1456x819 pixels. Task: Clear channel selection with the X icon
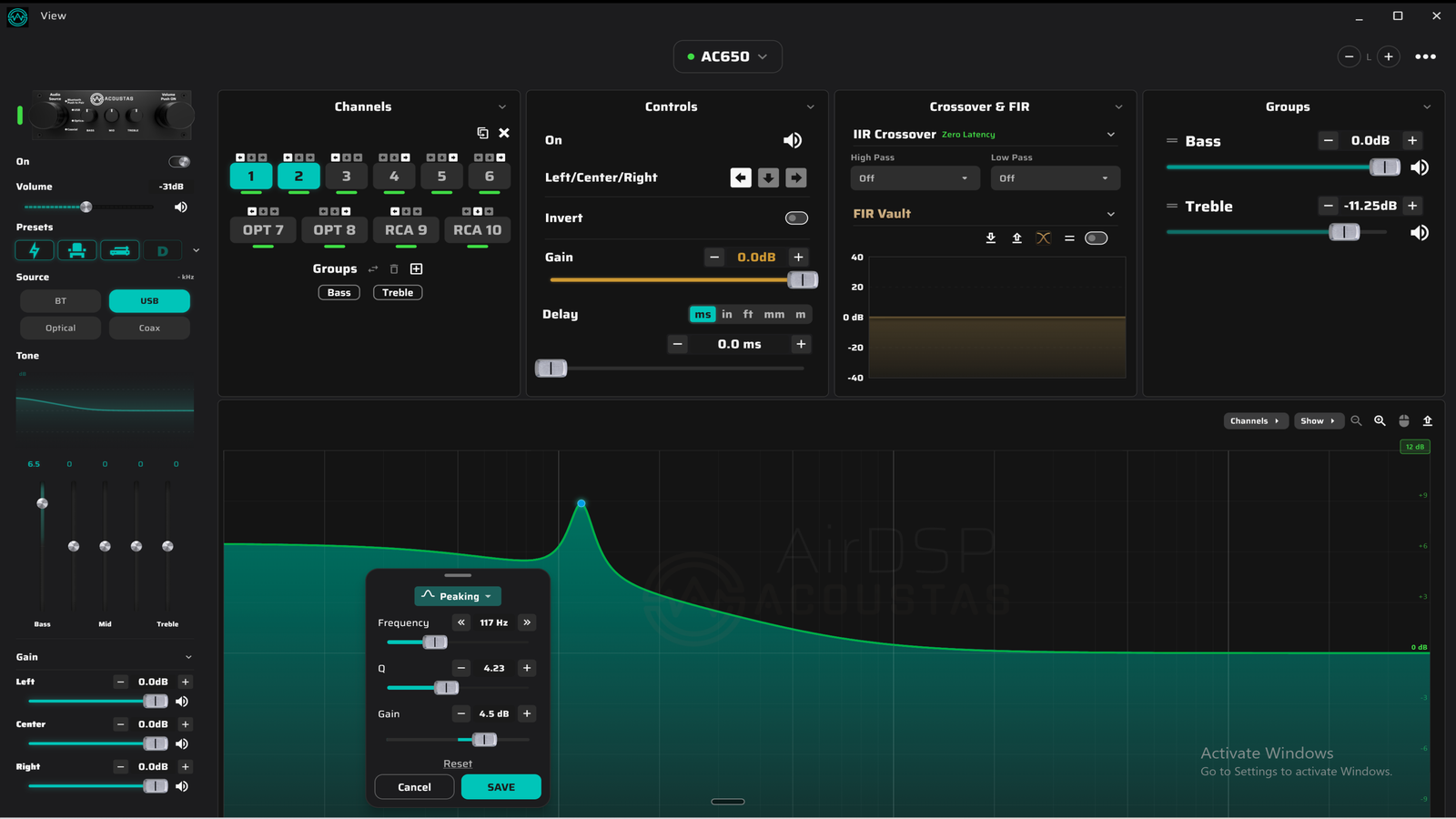504,133
